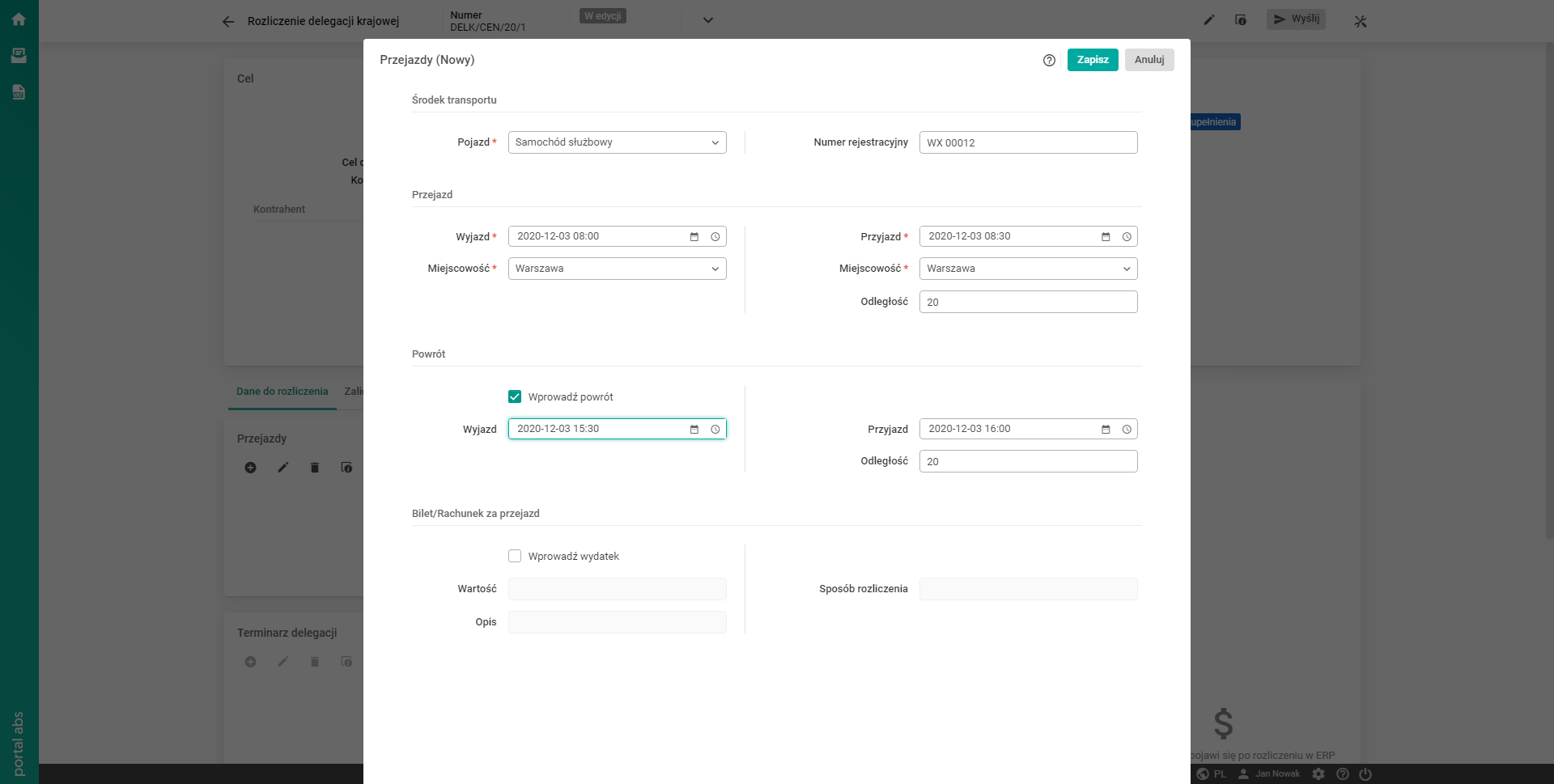Viewport: 1554px width, 784px height.
Task: Click the add icon under Przejazdy section
Action: (251, 468)
